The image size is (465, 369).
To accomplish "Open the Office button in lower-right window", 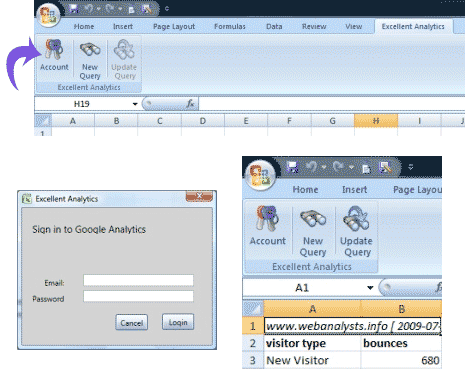I will point(260,175).
